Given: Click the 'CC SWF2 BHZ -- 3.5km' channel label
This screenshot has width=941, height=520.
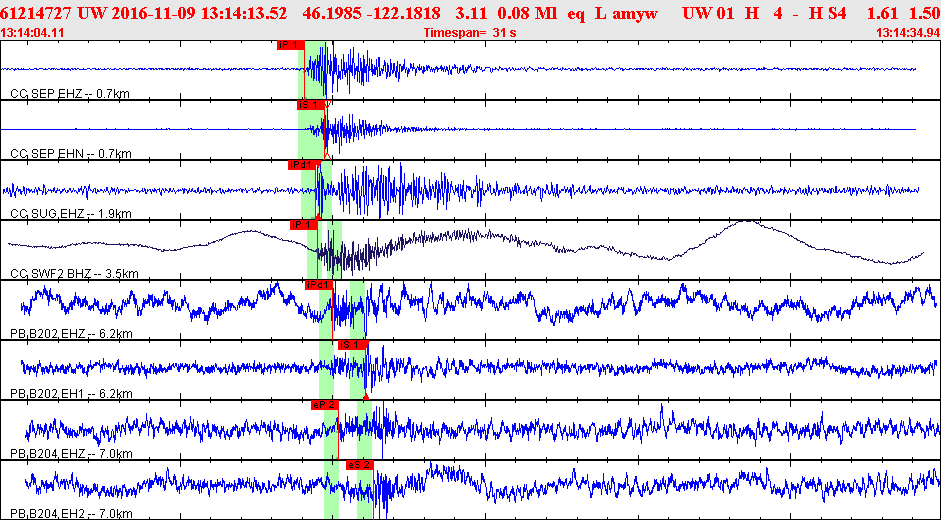Looking at the screenshot, I should pyautogui.click(x=74, y=274).
